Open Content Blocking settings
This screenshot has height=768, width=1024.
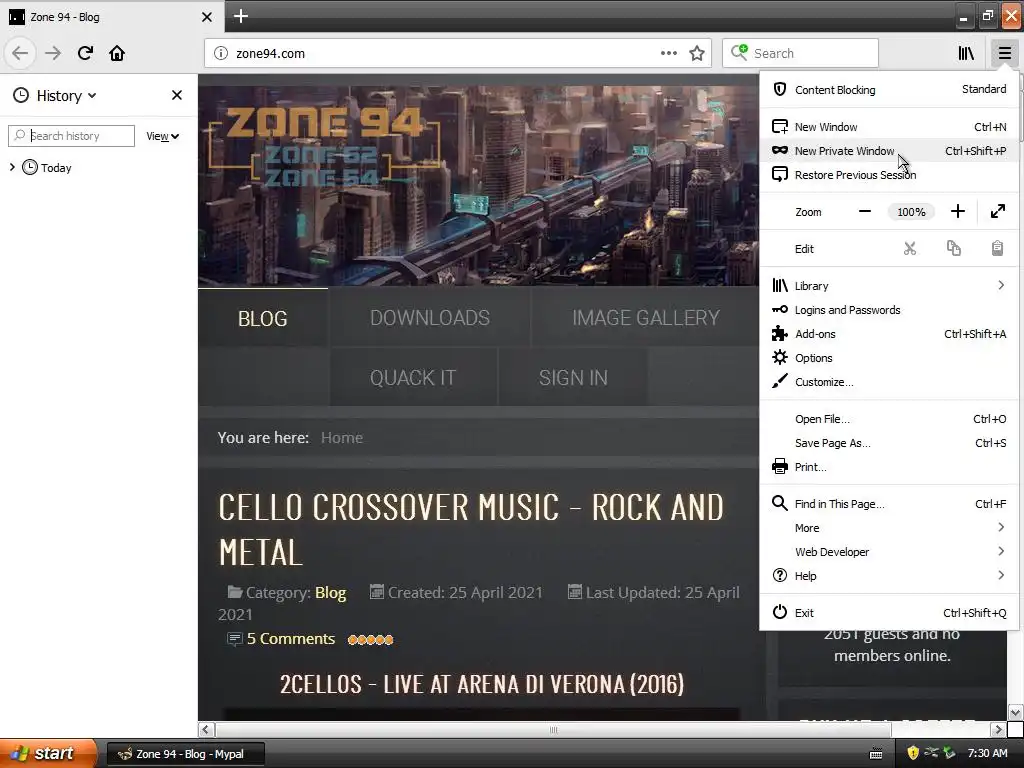pyautogui.click(x=889, y=89)
